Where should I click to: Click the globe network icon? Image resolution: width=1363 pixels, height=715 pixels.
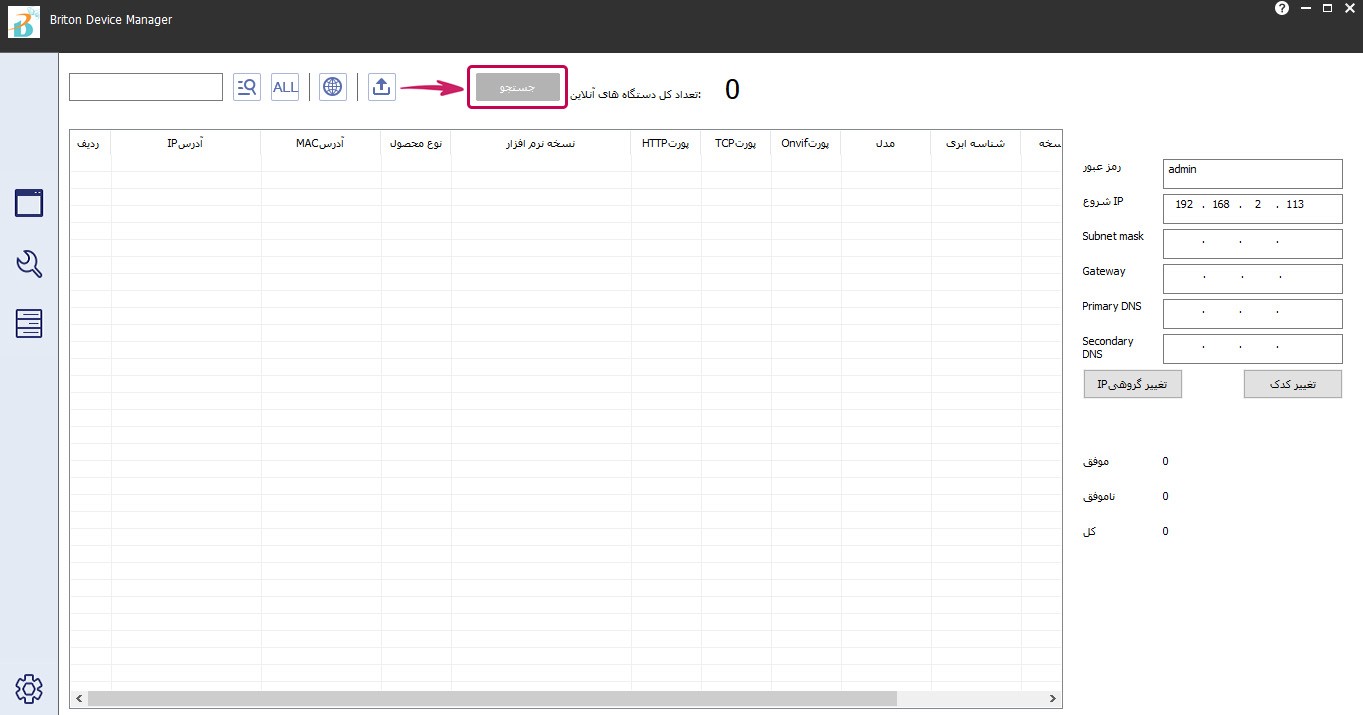(333, 87)
